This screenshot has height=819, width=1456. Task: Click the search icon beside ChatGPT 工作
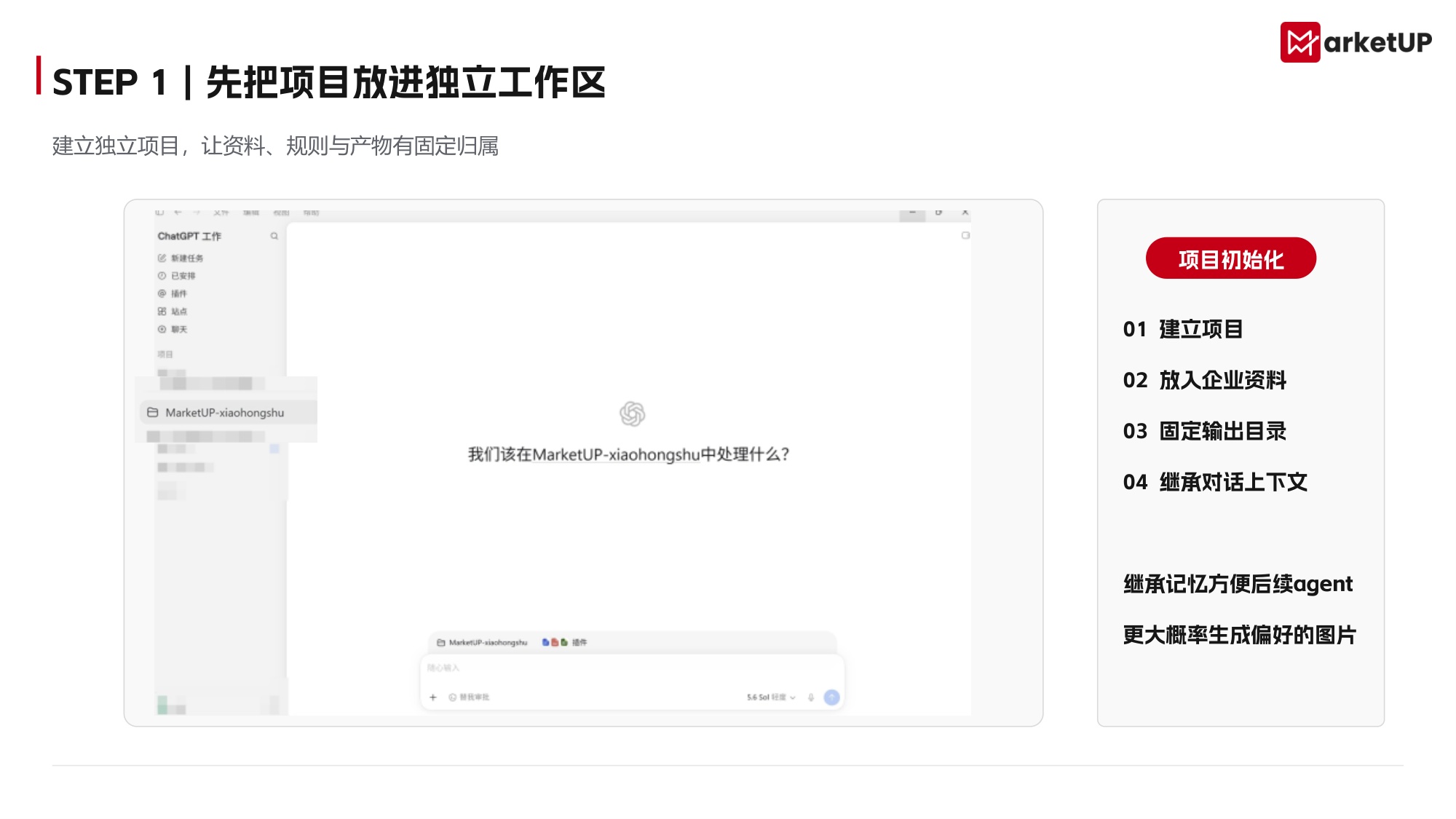[x=274, y=236]
